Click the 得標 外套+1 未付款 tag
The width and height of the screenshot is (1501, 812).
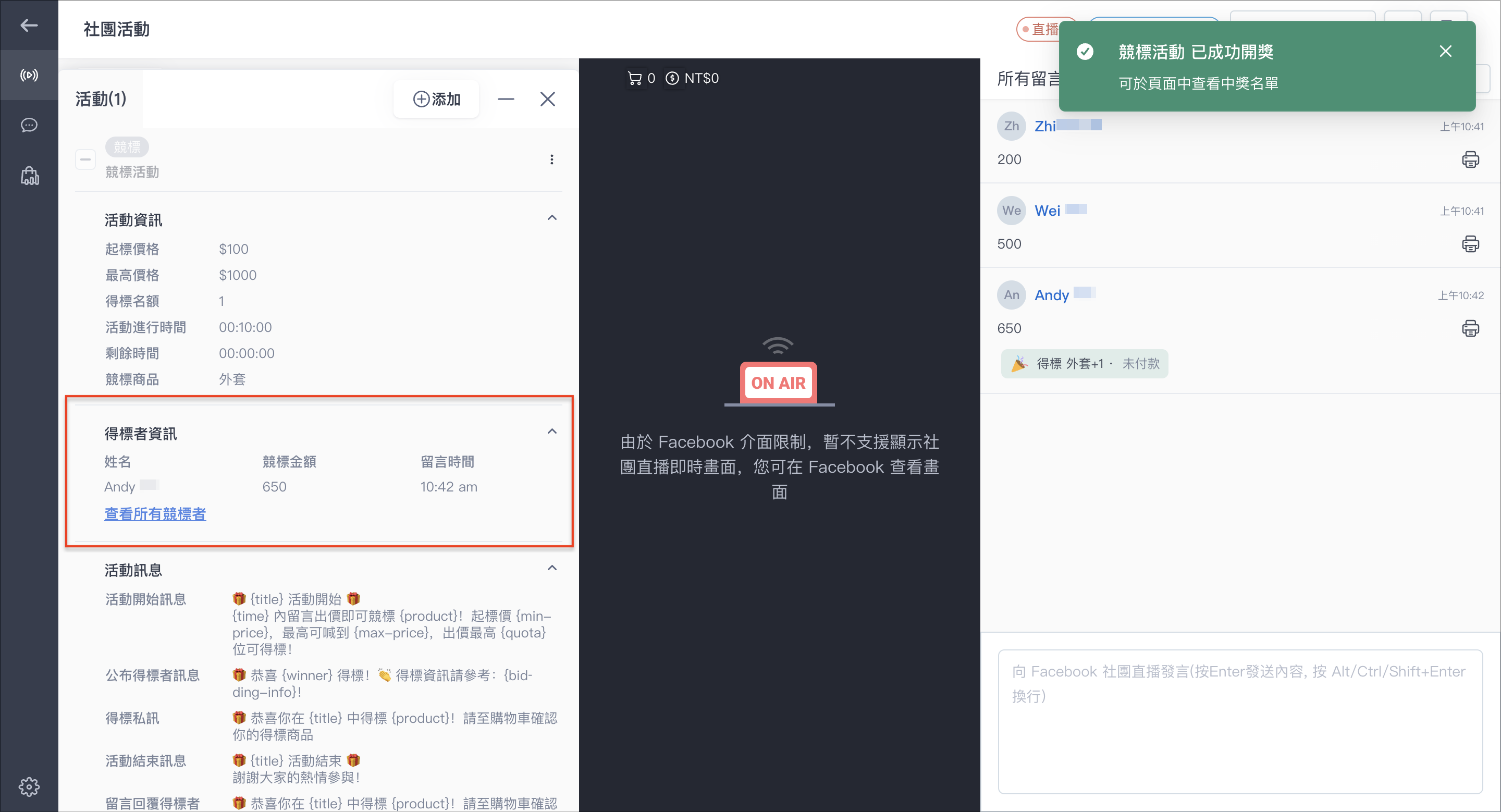click(x=1085, y=363)
